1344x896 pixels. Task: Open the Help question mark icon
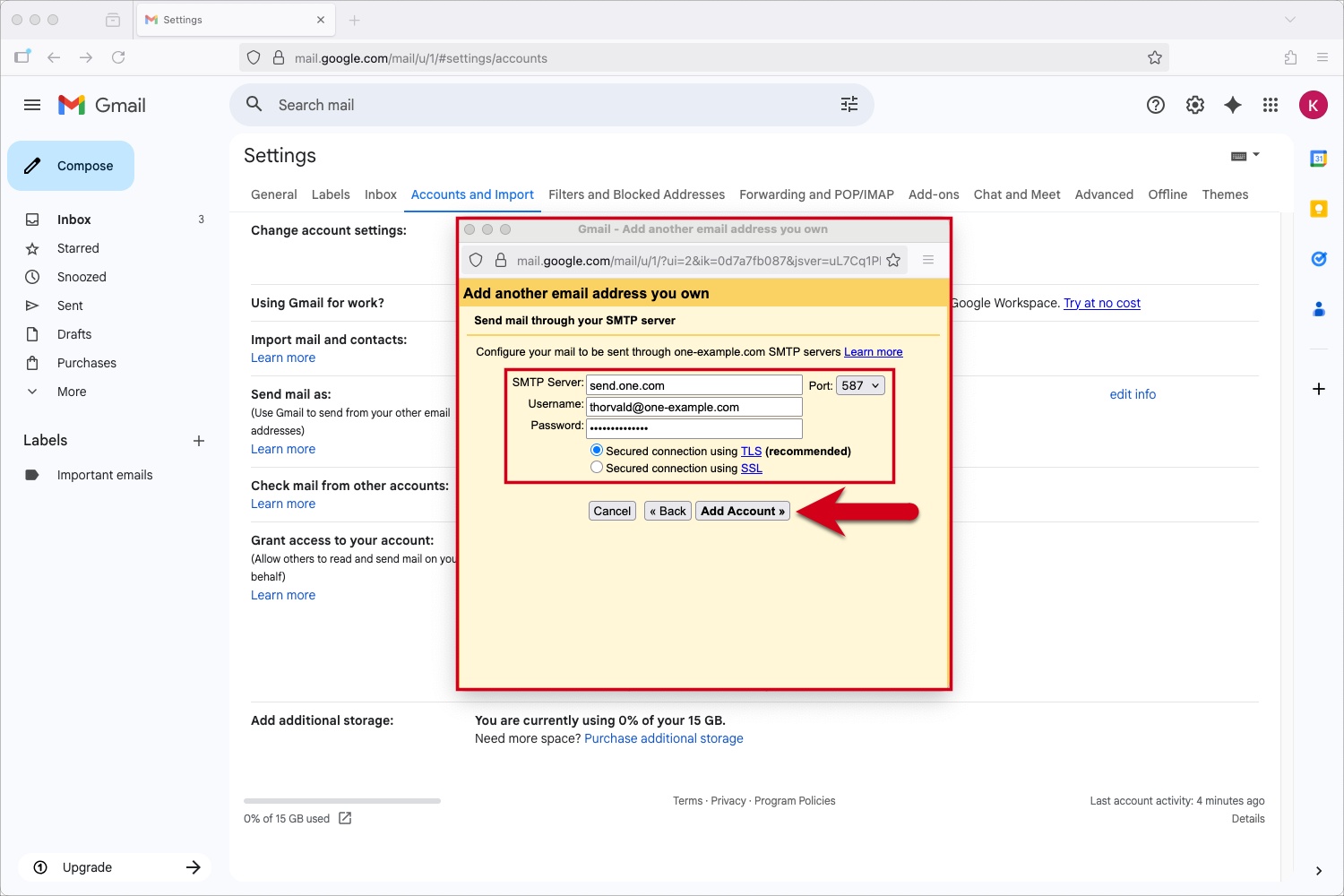[x=1156, y=105]
